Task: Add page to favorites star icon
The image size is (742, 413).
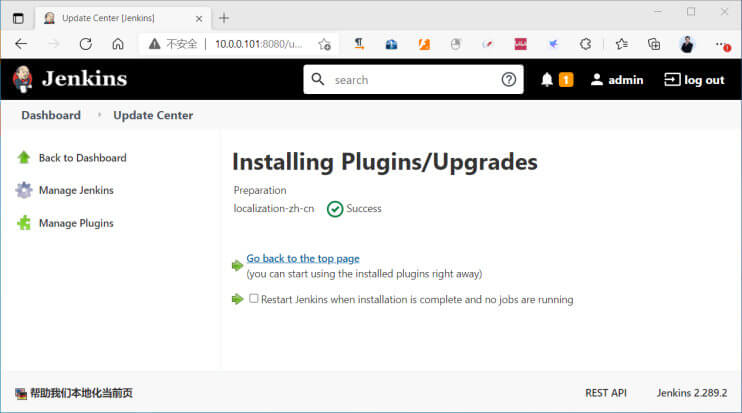Action: (x=325, y=44)
